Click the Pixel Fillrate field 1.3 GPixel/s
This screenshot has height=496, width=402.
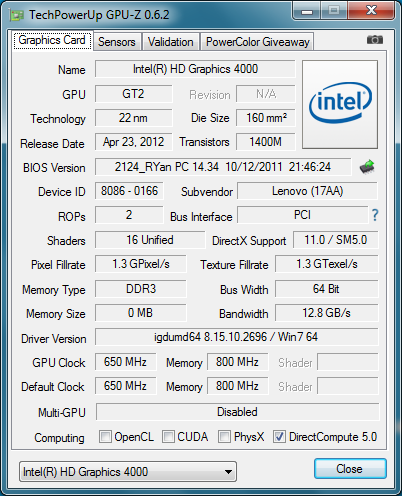[141, 264]
